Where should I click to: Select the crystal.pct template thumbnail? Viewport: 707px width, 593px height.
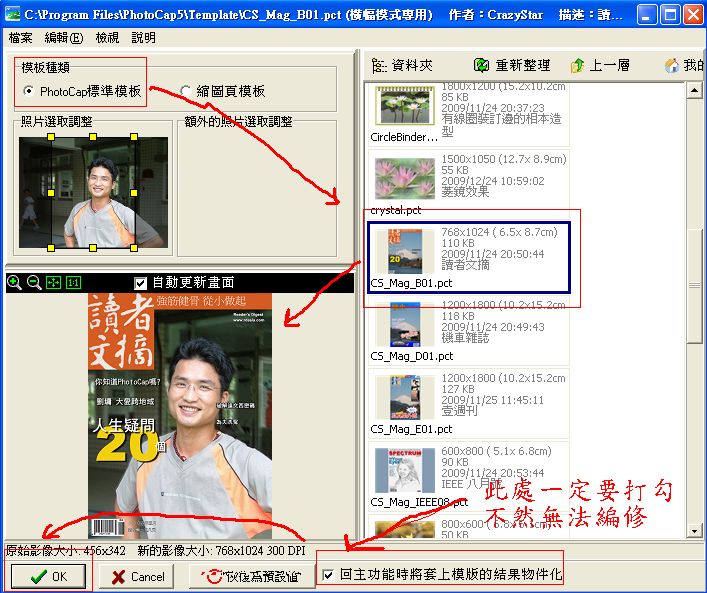tap(405, 178)
